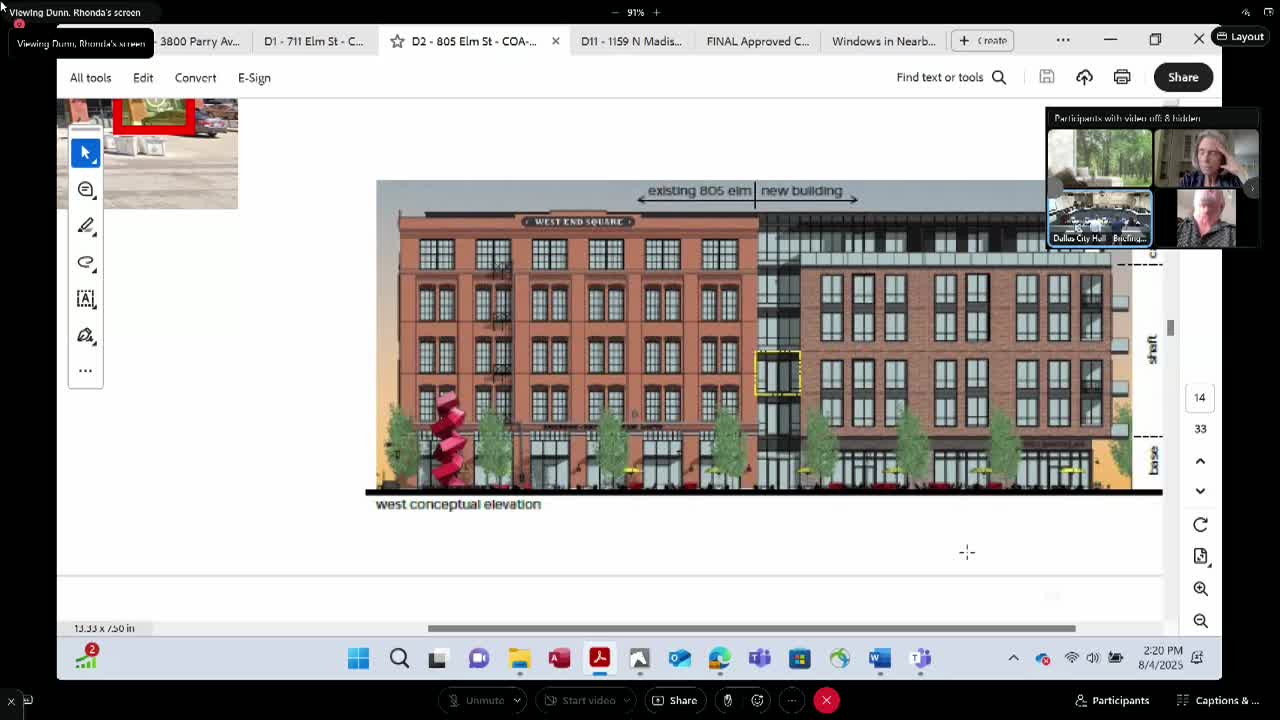Change the meeting Layout

[1239, 37]
